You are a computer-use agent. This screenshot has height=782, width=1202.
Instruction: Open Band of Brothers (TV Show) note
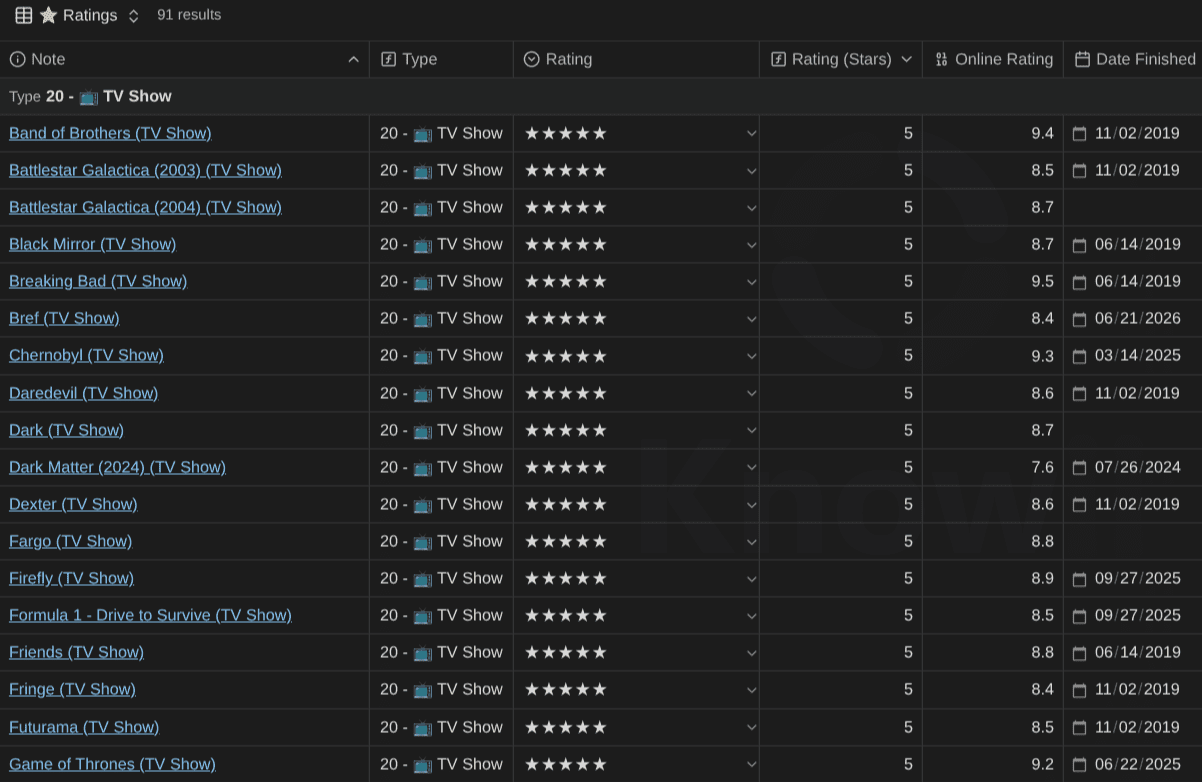(x=110, y=133)
